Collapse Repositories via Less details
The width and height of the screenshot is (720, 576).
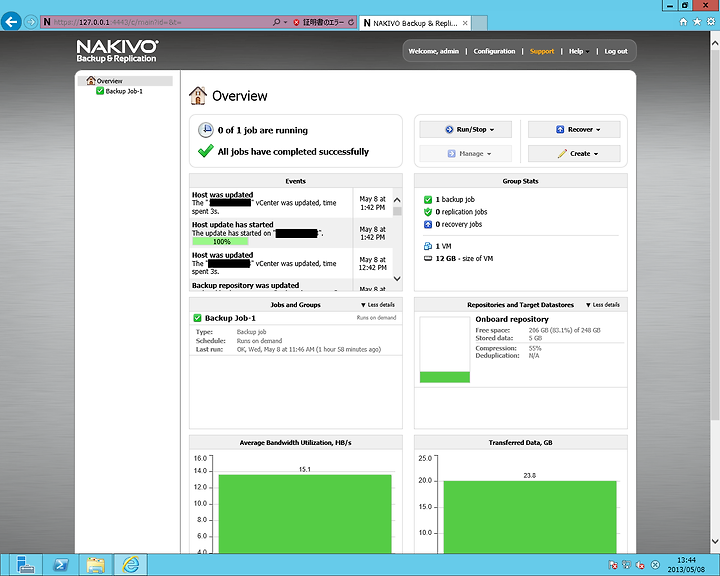point(602,305)
